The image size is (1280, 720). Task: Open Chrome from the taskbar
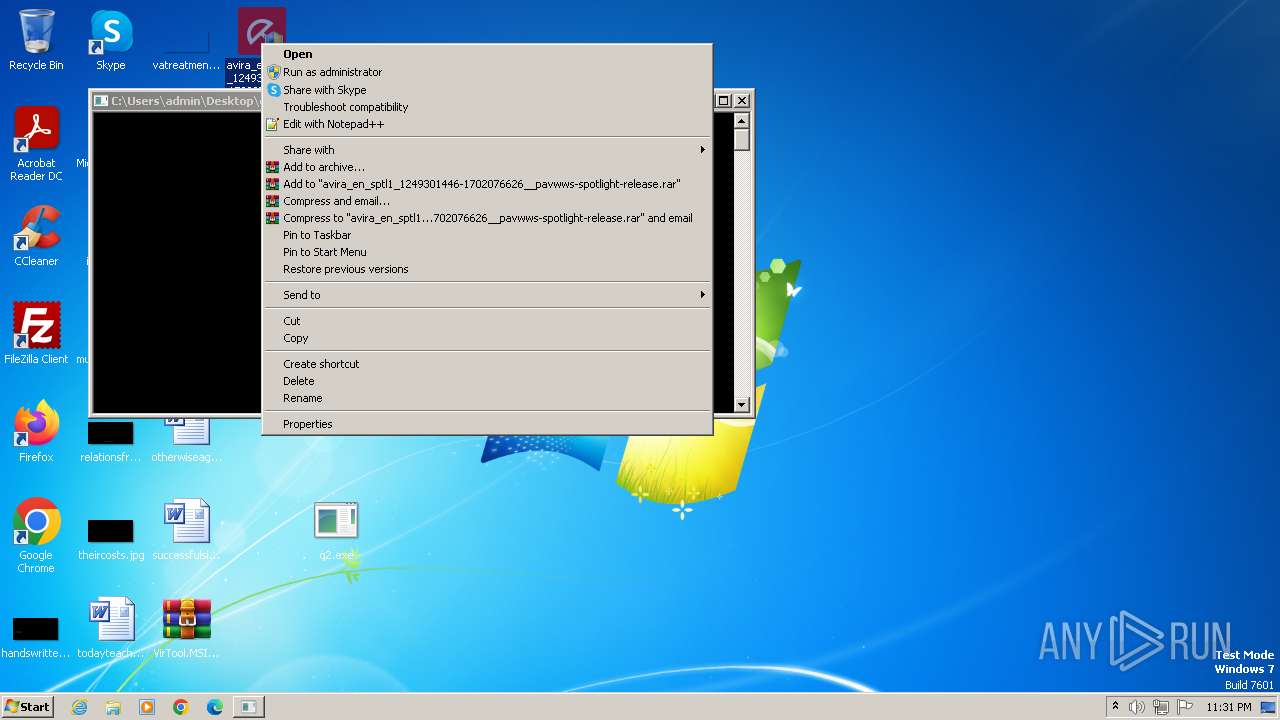pyautogui.click(x=181, y=707)
